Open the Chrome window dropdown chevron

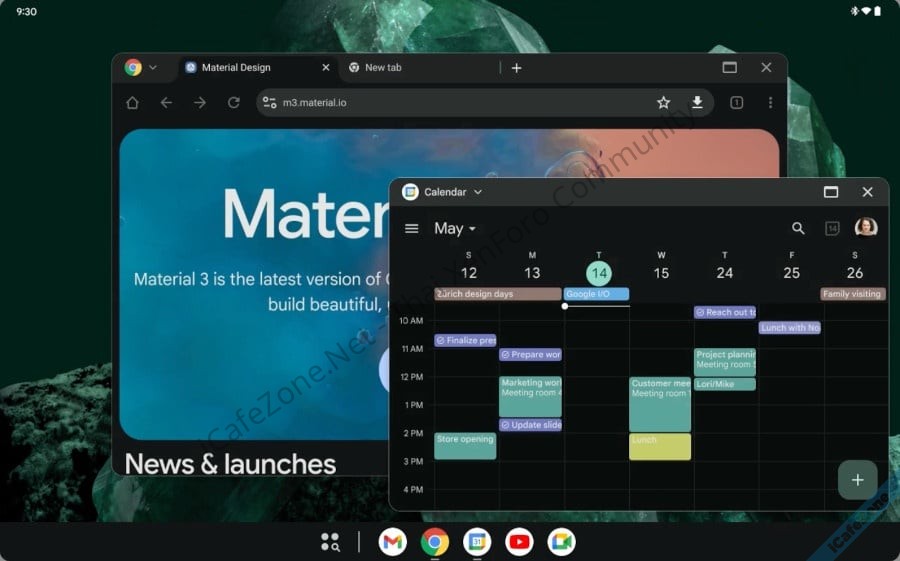click(153, 68)
